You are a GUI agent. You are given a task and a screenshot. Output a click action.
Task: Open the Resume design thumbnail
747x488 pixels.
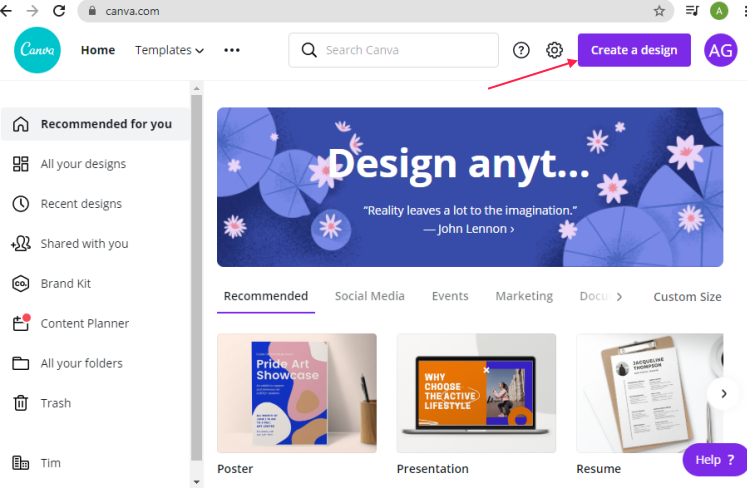650,393
